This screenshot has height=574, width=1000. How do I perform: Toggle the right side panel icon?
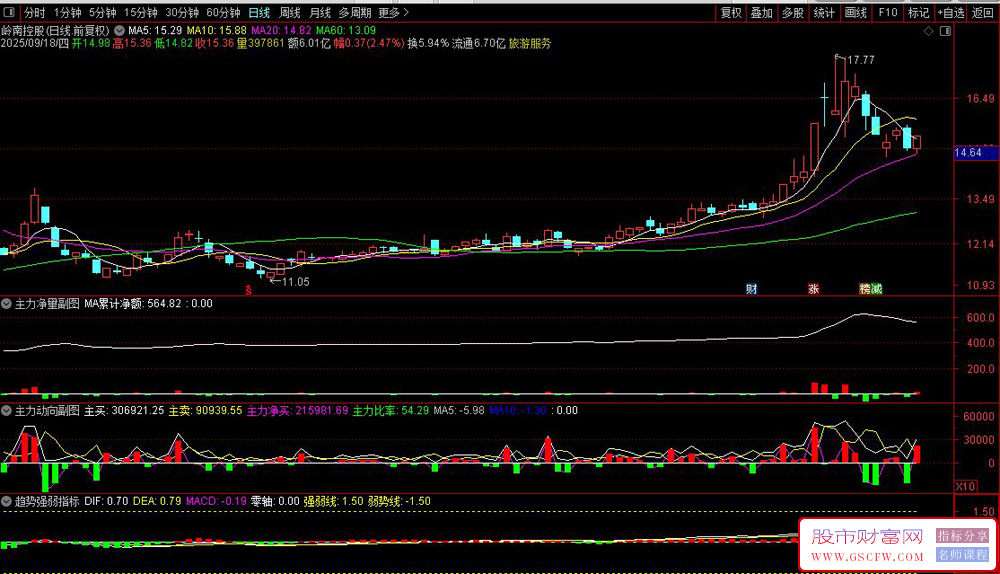945,31
